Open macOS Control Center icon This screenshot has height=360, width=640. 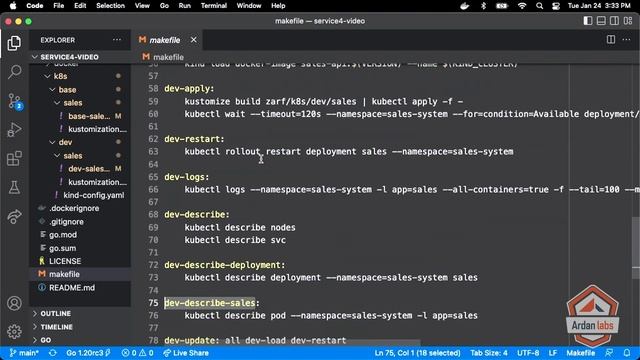click(x=556, y=6)
